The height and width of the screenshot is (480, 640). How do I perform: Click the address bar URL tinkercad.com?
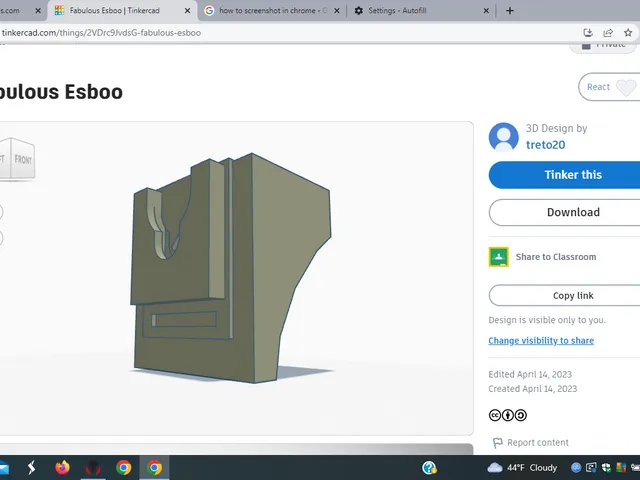101,33
